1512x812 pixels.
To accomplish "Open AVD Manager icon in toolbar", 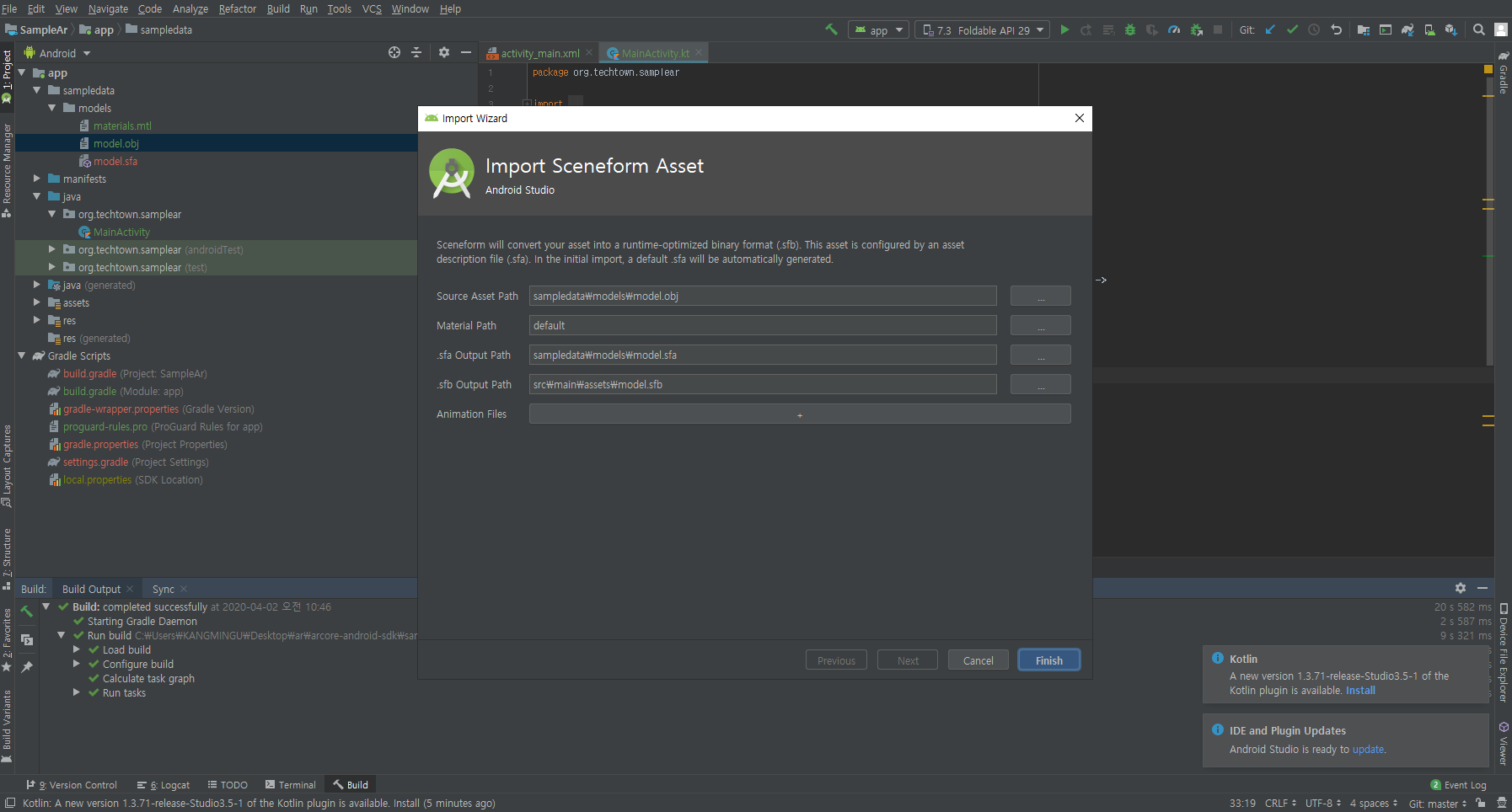I will (1429, 29).
